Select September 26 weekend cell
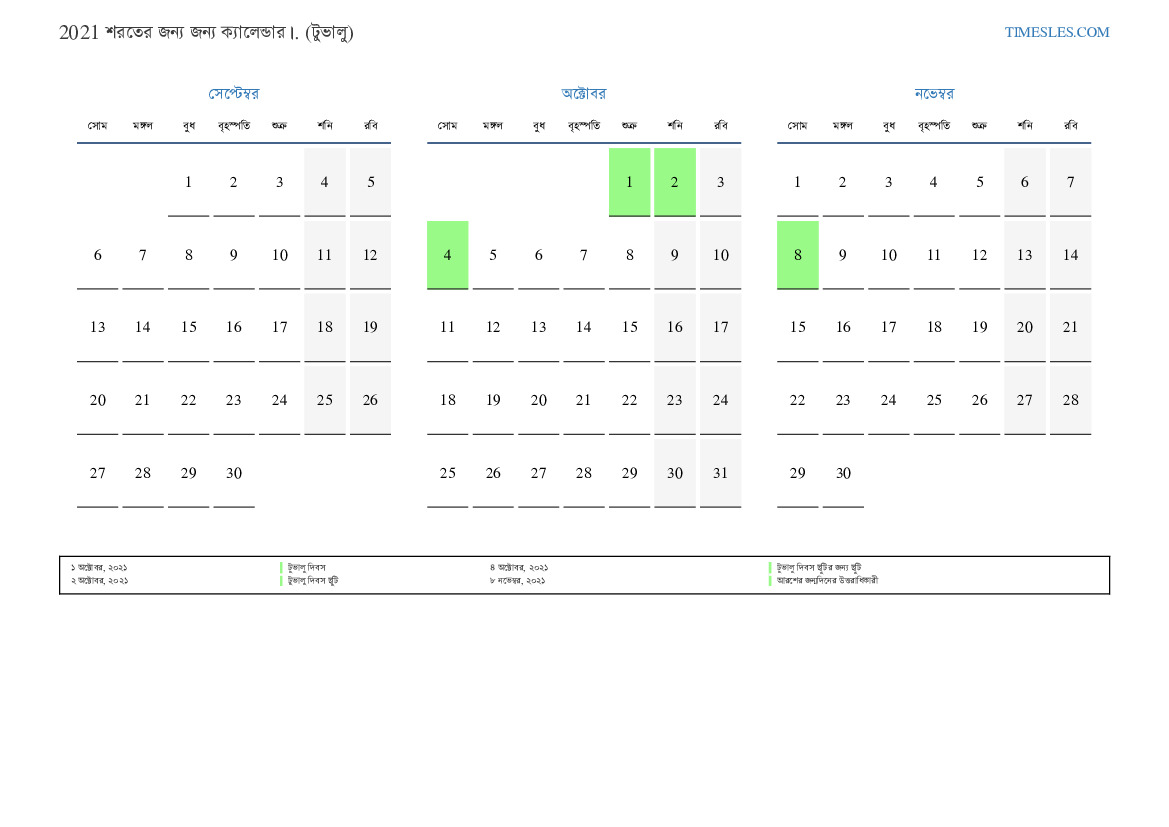The height and width of the screenshot is (827, 1169). click(x=370, y=400)
